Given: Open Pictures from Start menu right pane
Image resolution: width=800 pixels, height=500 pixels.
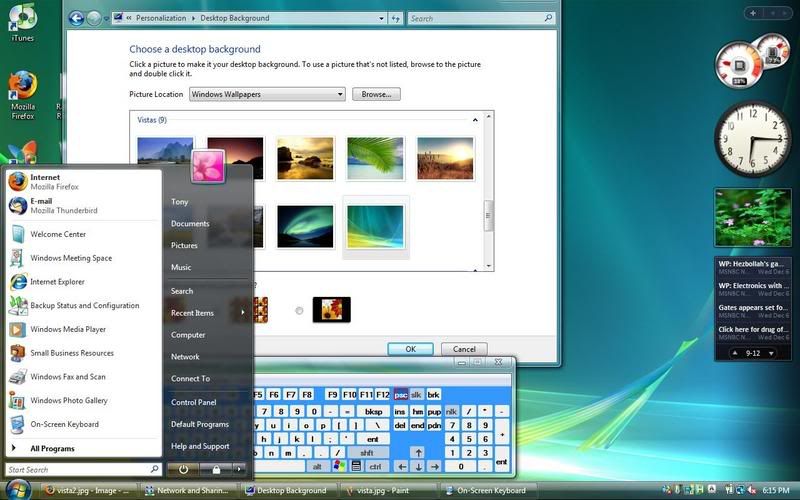Looking at the screenshot, I should [184, 245].
